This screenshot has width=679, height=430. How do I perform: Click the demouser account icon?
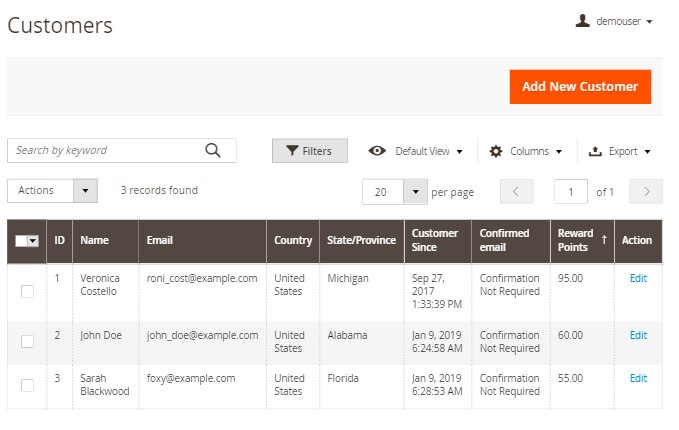pyautogui.click(x=582, y=21)
